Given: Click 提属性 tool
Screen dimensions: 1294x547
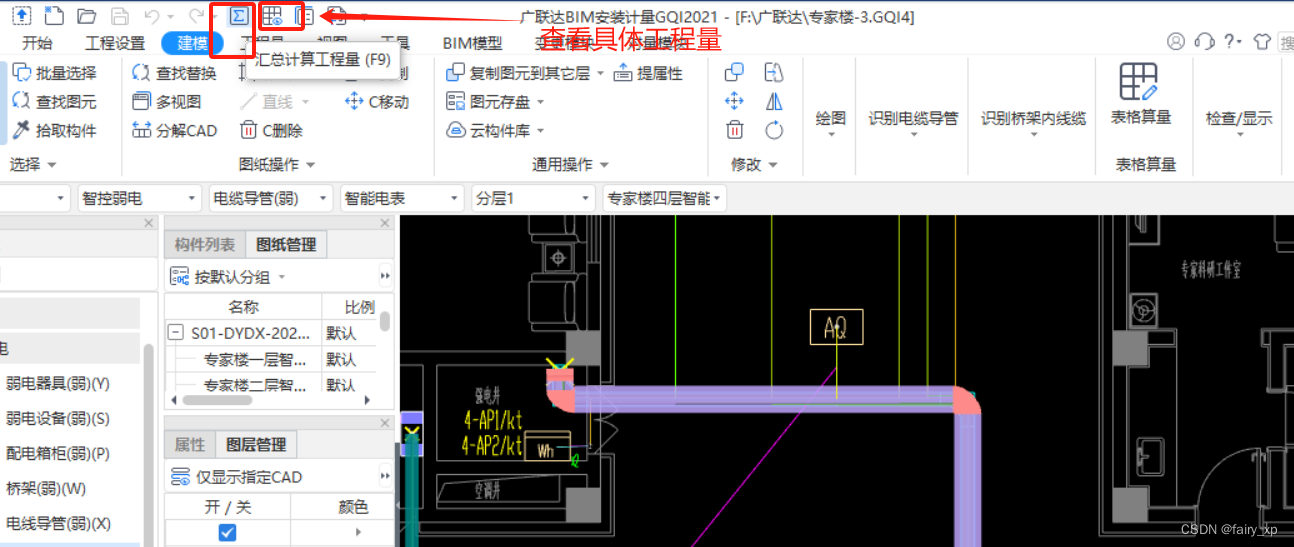Looking at the screenshot, I should [x=648, y=73].
